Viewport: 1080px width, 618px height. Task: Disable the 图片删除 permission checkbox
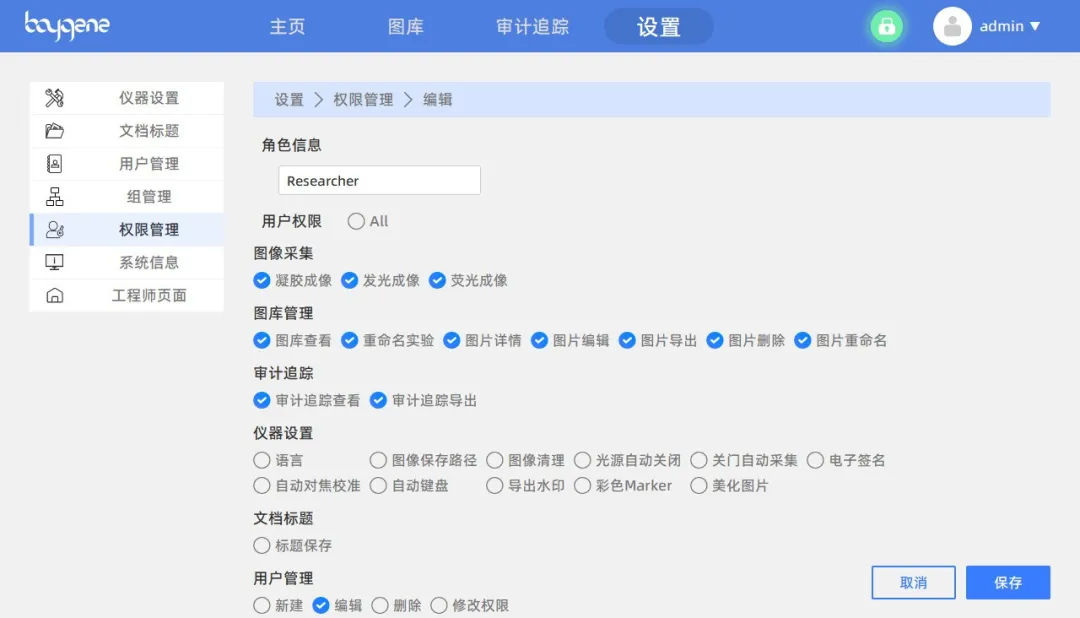tap(714, 340)
